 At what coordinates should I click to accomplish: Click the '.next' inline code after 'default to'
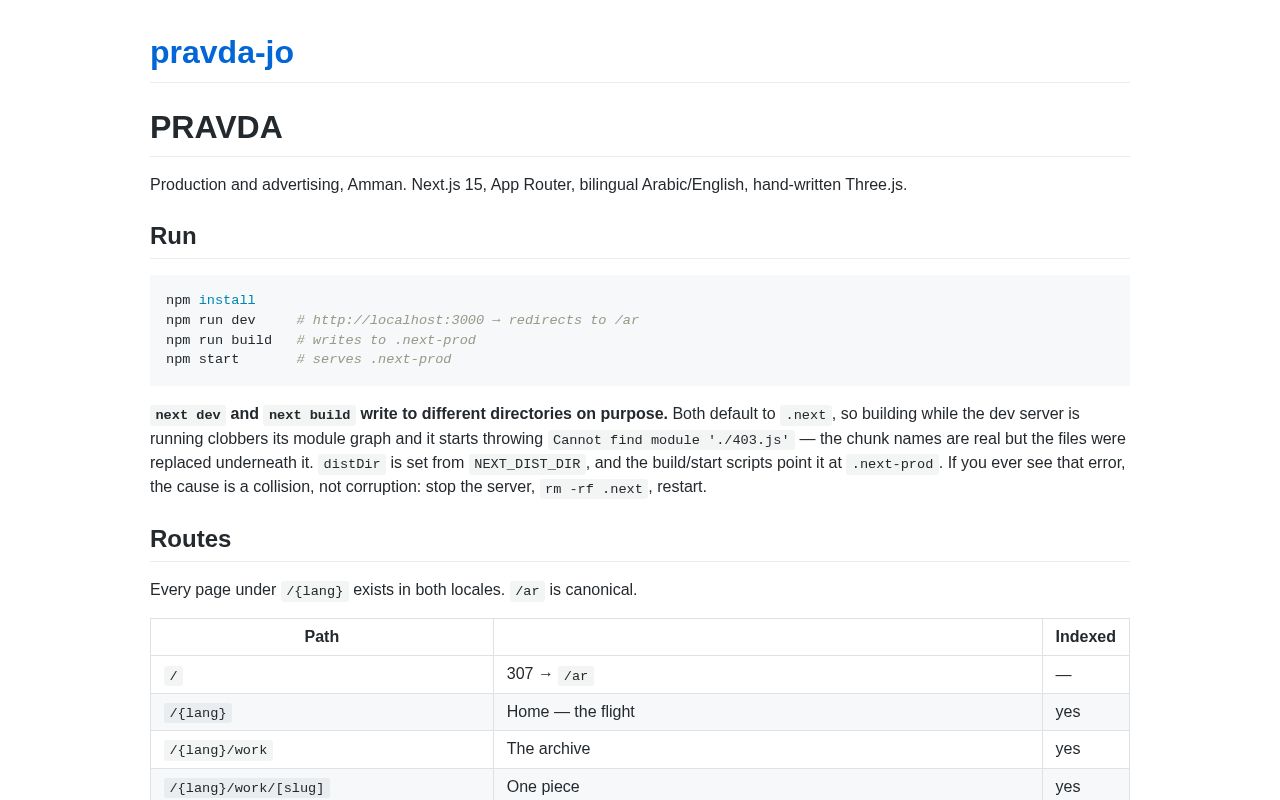click(x=806, y=415)
